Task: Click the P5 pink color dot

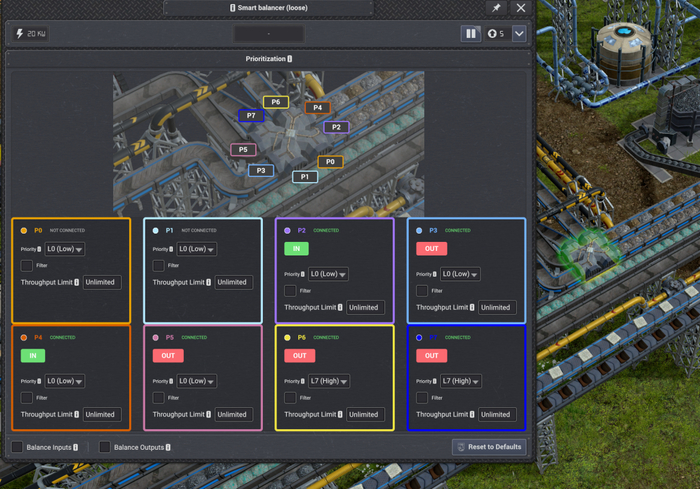Action: pos(156,338)
